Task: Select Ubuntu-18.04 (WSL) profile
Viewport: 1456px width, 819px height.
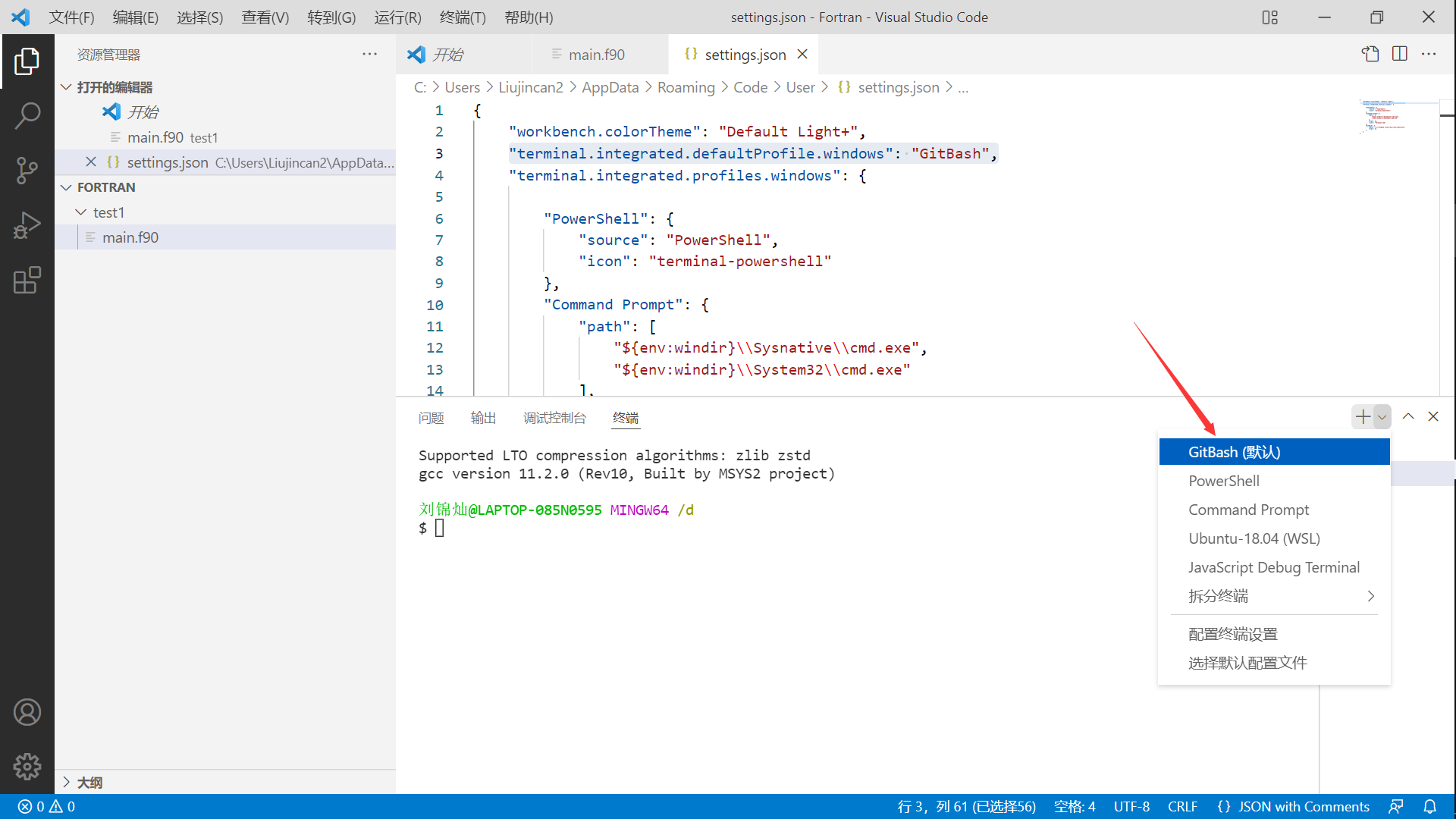Action: tap(1274, 538)
